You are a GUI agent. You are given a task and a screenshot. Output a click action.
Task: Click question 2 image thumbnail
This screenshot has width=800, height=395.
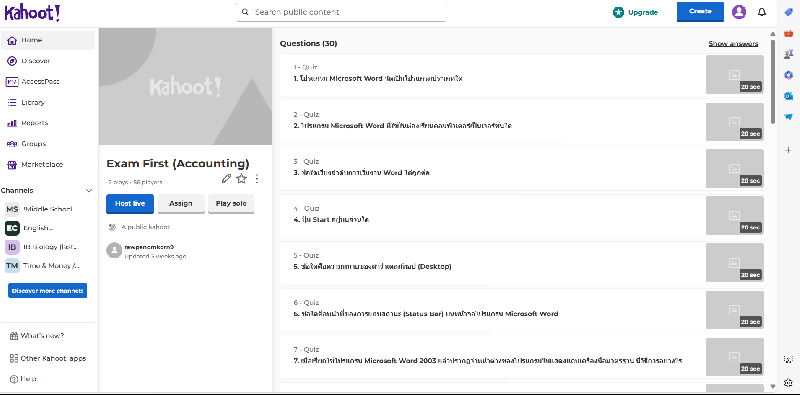point(735,121)
